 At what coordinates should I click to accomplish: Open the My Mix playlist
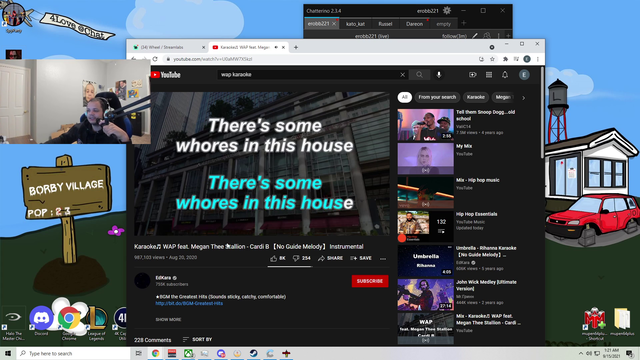tap(425, 158)
